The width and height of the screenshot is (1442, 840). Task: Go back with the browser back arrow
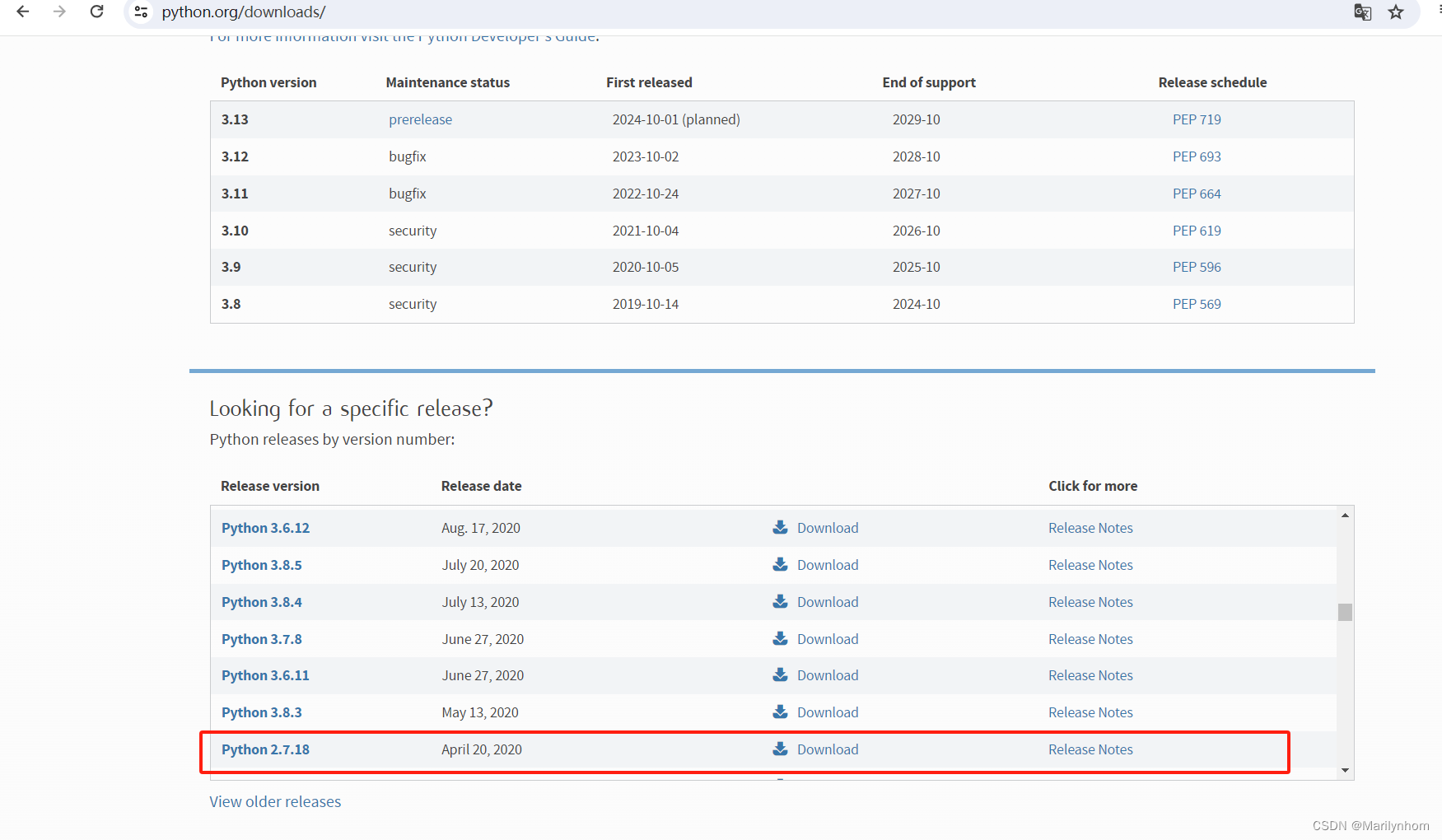point(23,12)
